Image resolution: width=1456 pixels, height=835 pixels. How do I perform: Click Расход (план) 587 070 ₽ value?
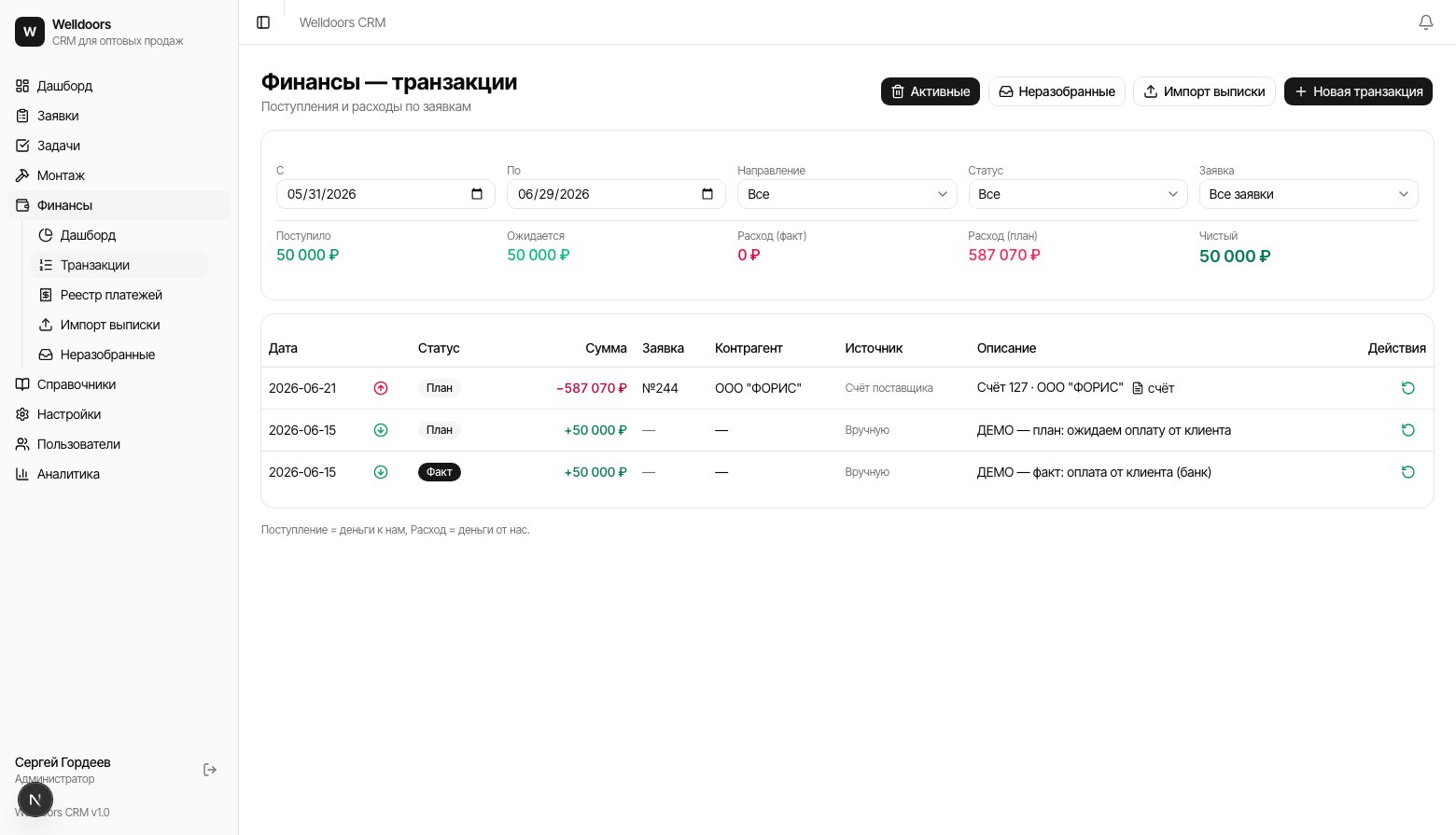pos(1004,255)
